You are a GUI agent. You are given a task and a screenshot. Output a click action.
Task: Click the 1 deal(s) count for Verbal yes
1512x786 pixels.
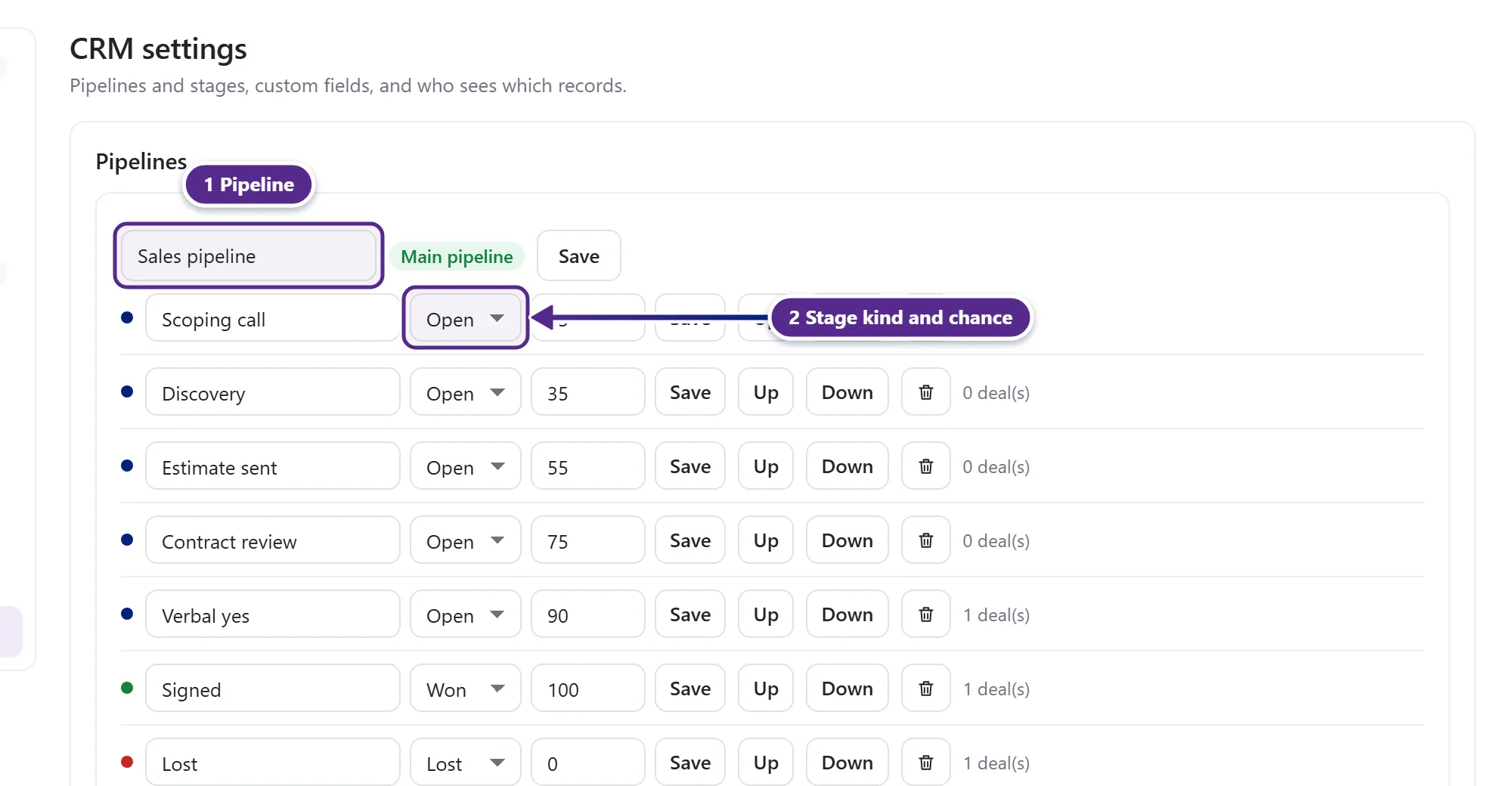click(996, 614)
